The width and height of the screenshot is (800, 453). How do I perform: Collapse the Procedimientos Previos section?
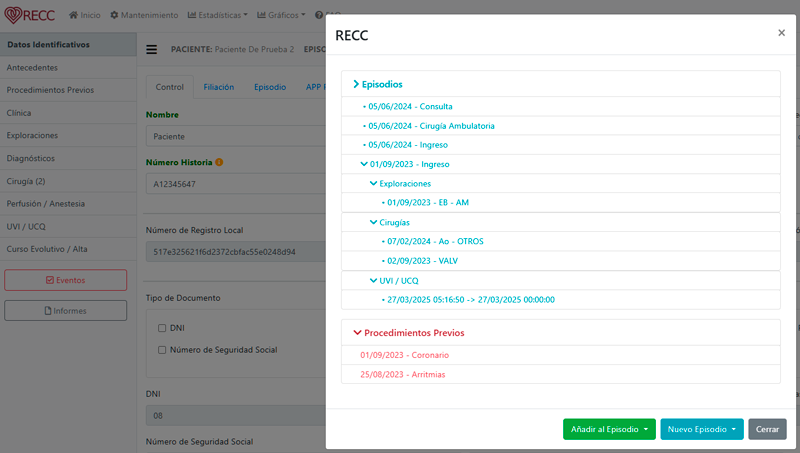pos(358,333)
